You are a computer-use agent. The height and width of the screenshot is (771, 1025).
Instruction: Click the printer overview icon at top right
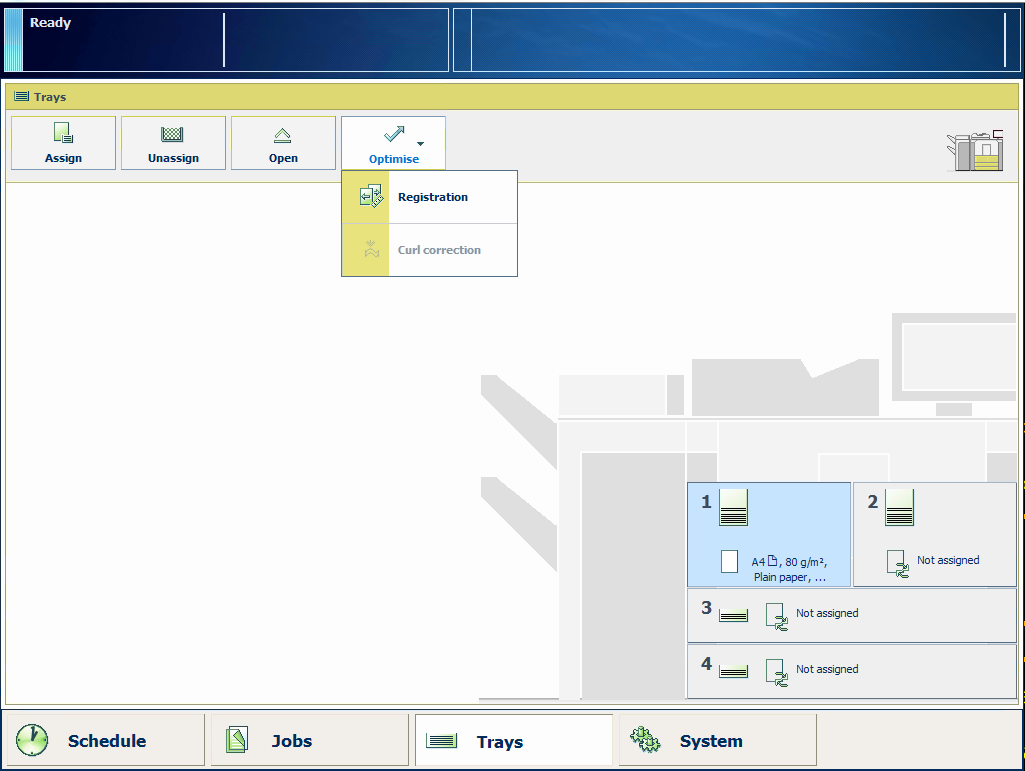tap(974, 150)
